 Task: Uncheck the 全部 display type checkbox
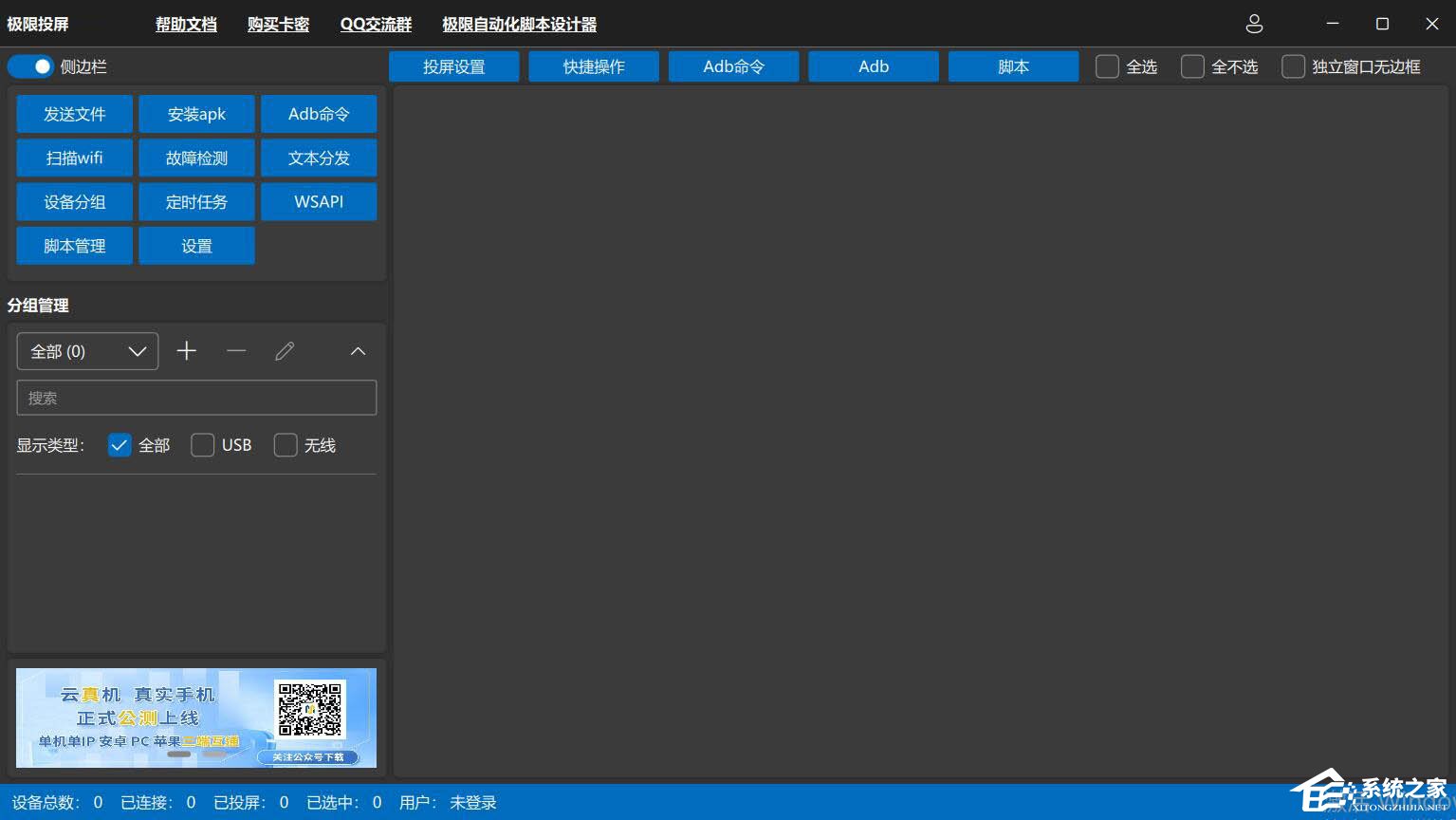120,445
